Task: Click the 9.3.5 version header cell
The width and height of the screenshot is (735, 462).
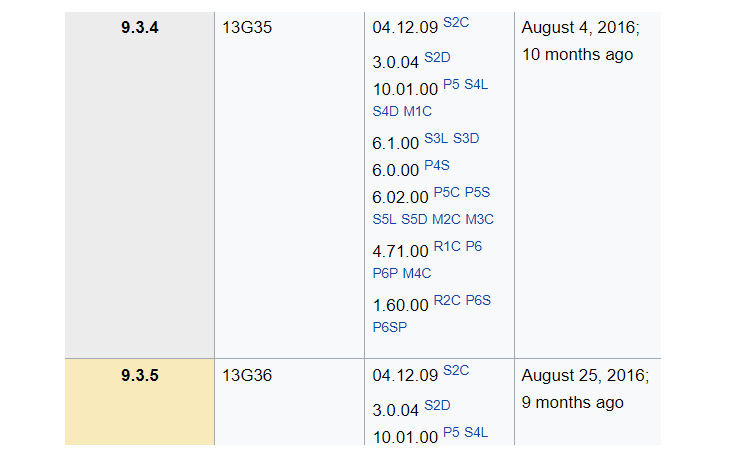Action: click(140, 377)
